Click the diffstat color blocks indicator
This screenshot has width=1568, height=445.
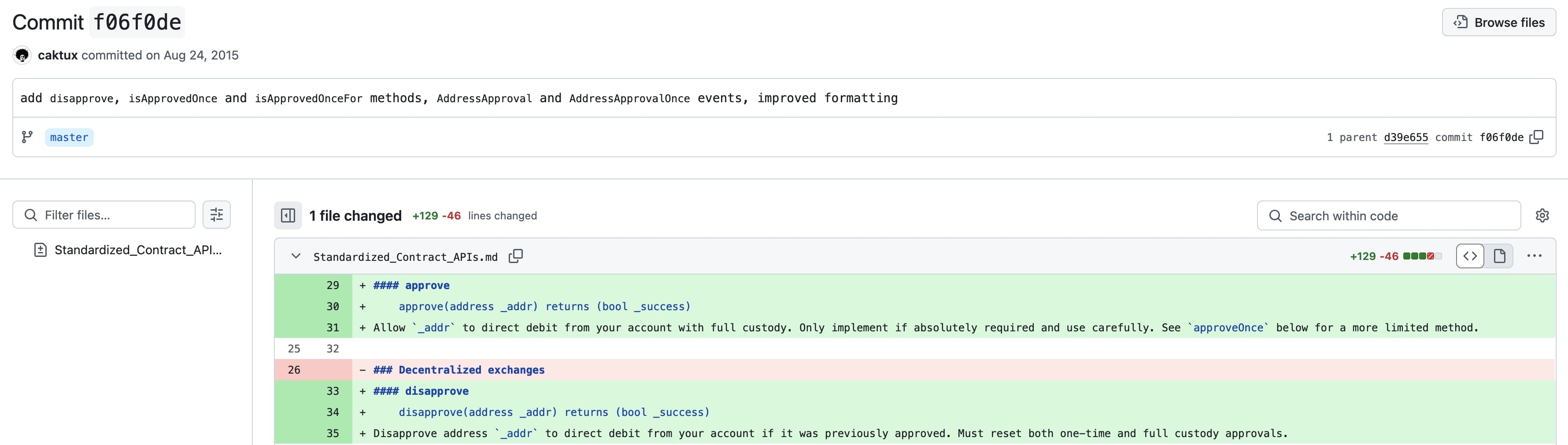[x=1422, y=256]
